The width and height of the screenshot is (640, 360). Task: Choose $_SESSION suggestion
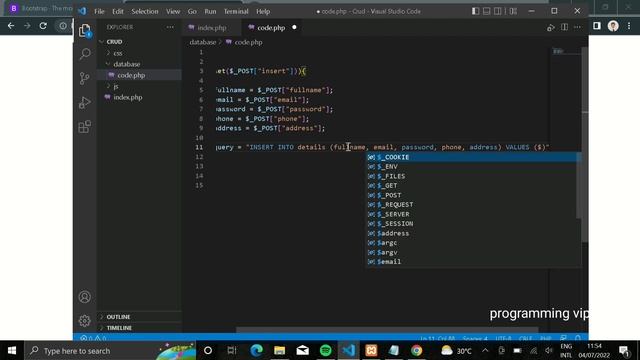[x=472, y=224]
